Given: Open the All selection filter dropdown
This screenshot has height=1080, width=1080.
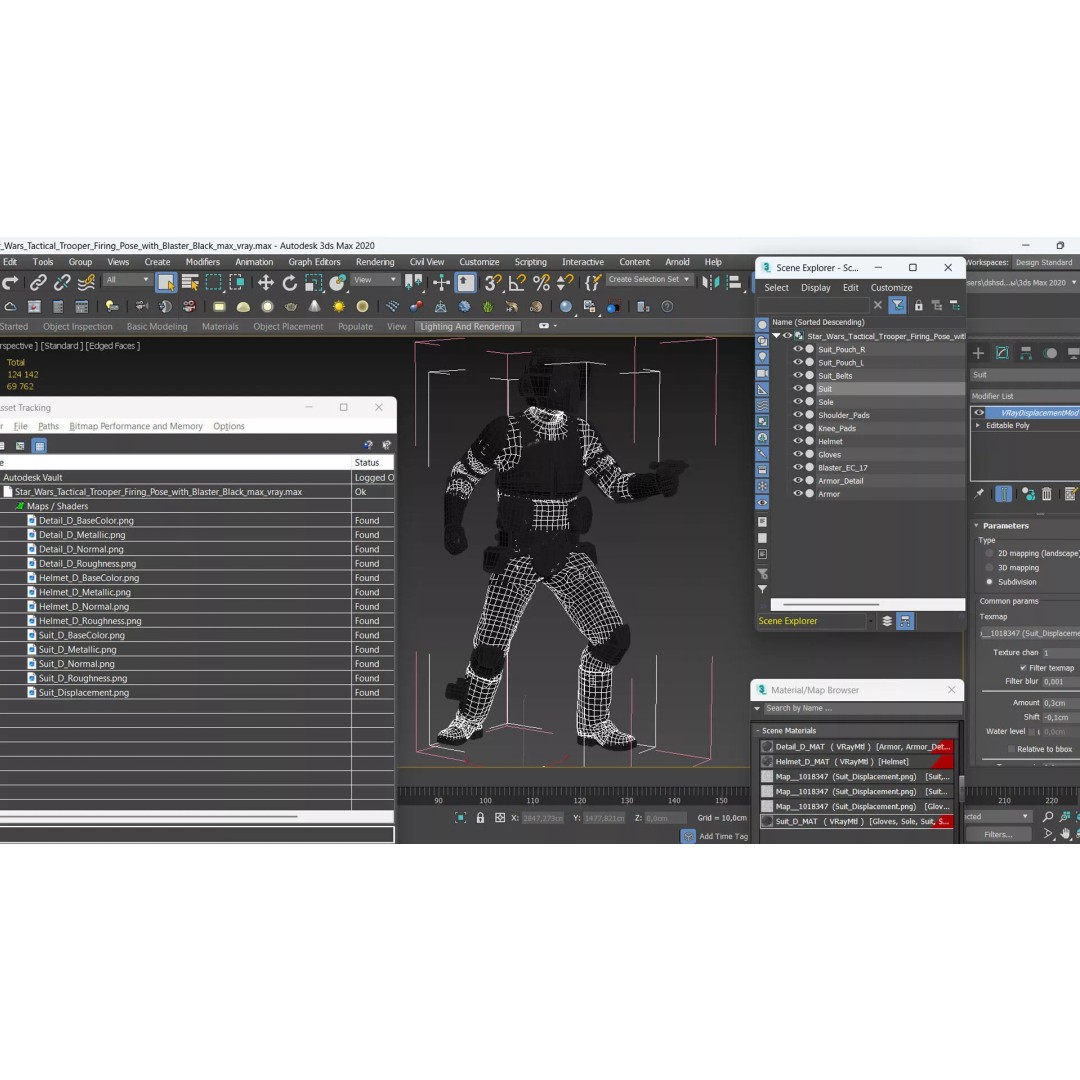Looking at the screenshot, I should tap(127, 280).
